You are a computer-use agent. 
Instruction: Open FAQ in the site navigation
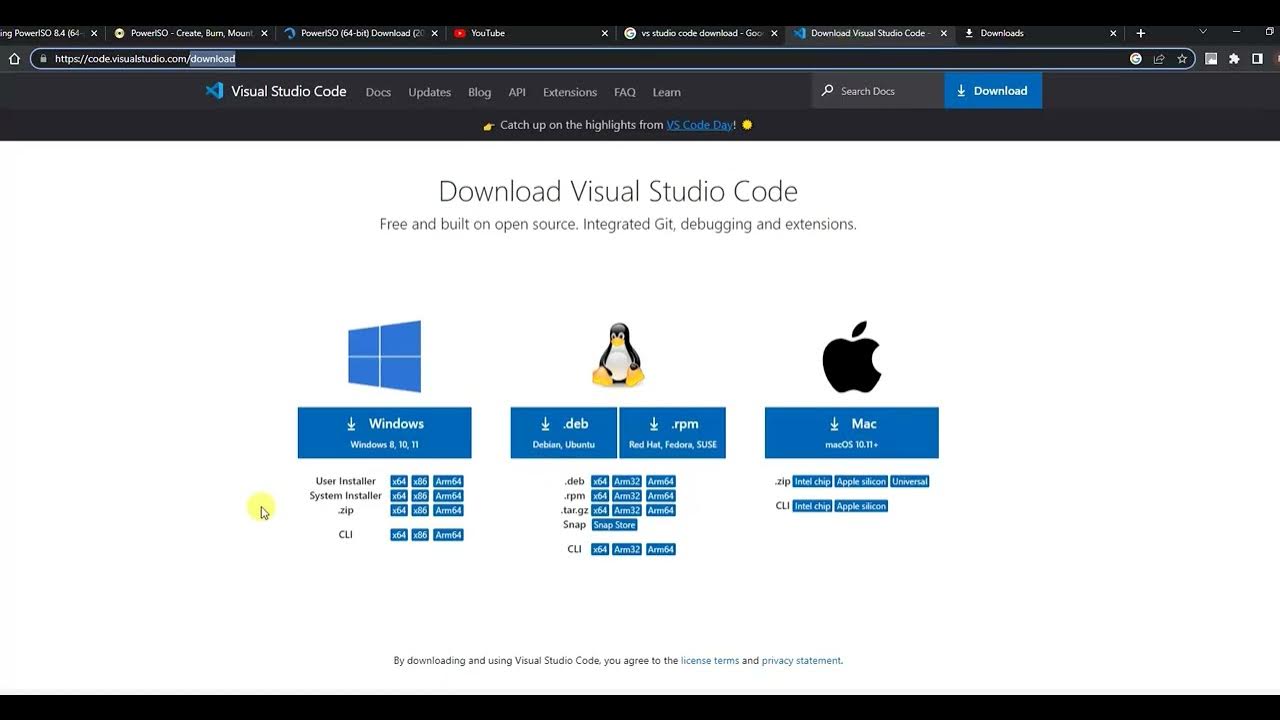point(625,92)
